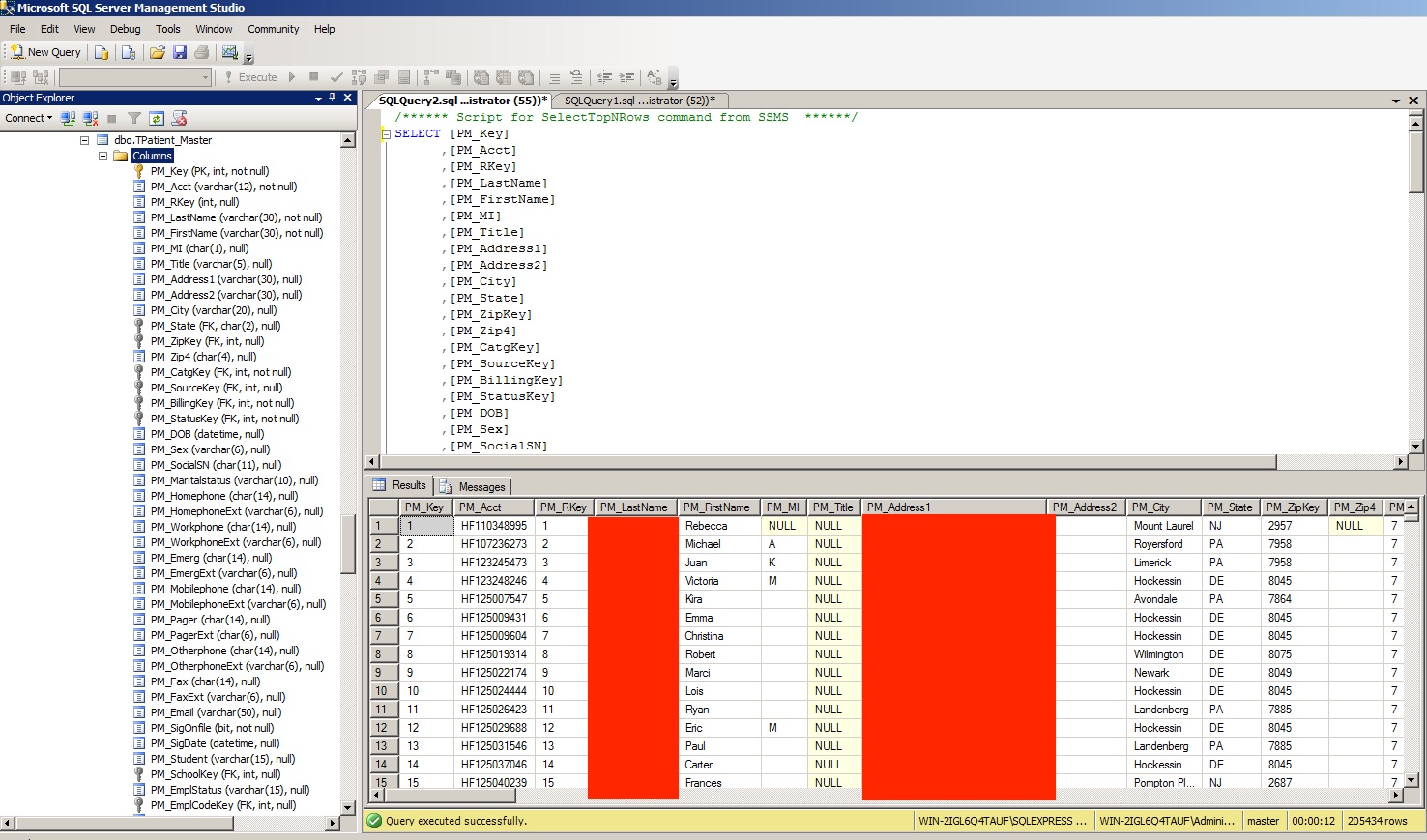
Task: Open an Analysis Services query
Action: coord(128,52)
